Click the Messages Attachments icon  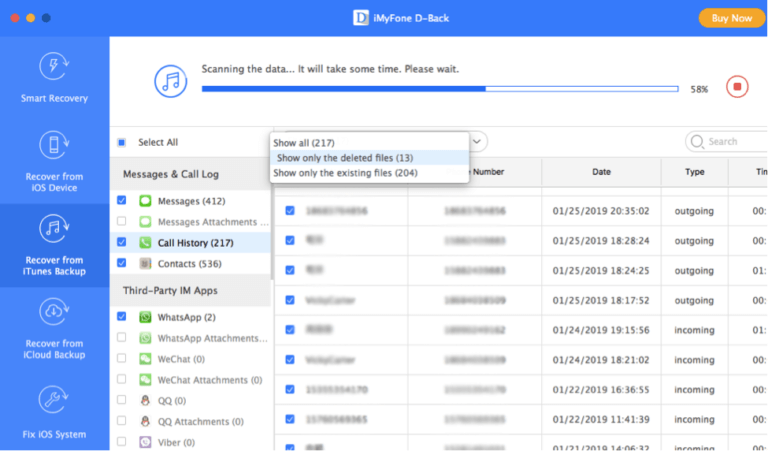click(x=145, y=222)
